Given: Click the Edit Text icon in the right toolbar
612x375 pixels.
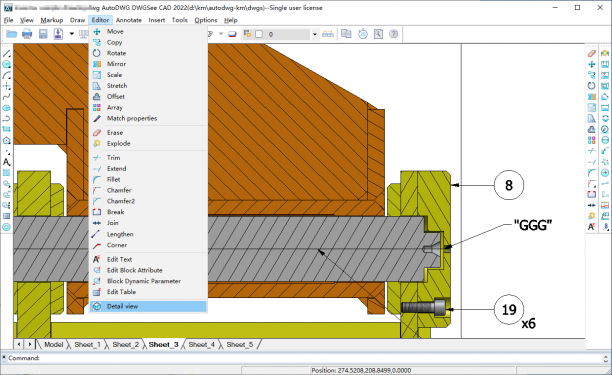Looking at the screenshot, I should coord(592,227).
